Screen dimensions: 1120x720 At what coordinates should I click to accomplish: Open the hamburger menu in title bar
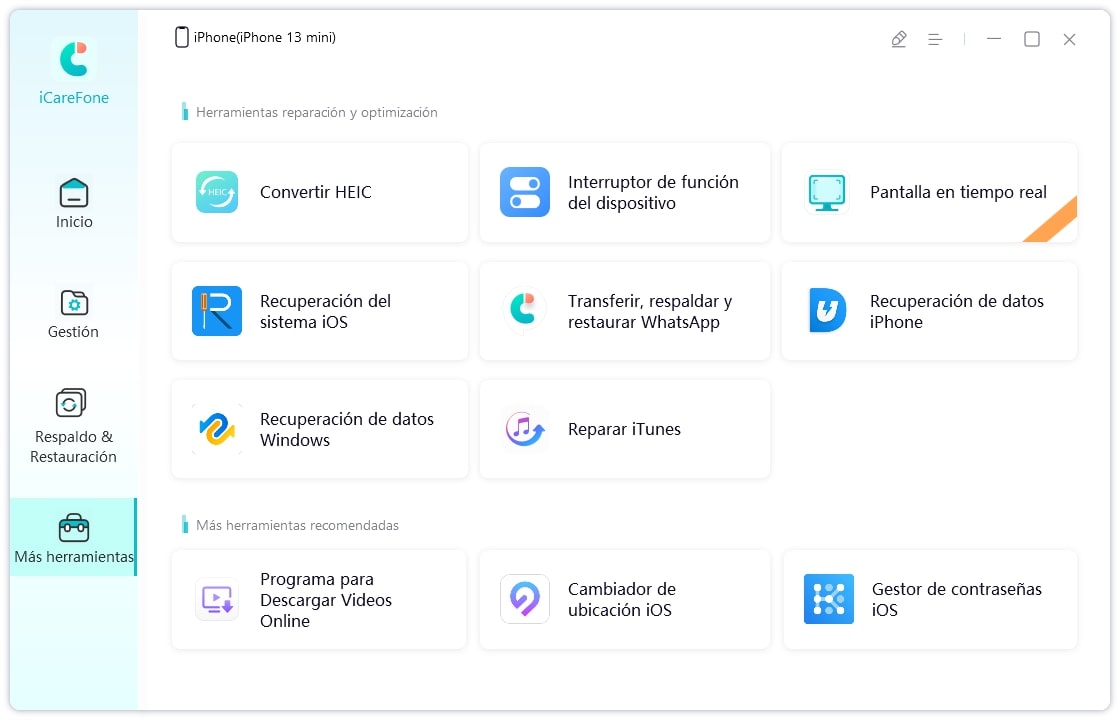click(x=935, y=39)
